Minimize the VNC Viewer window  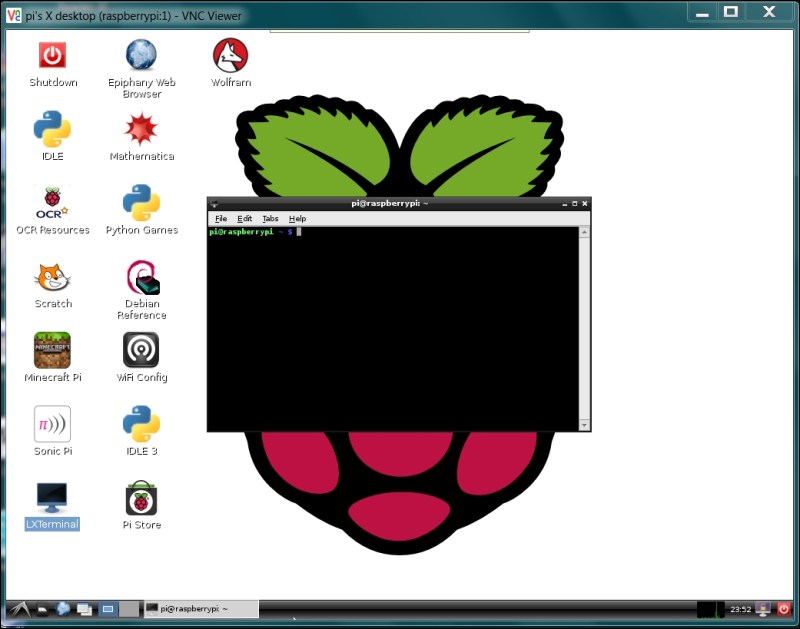coord(703,12)
